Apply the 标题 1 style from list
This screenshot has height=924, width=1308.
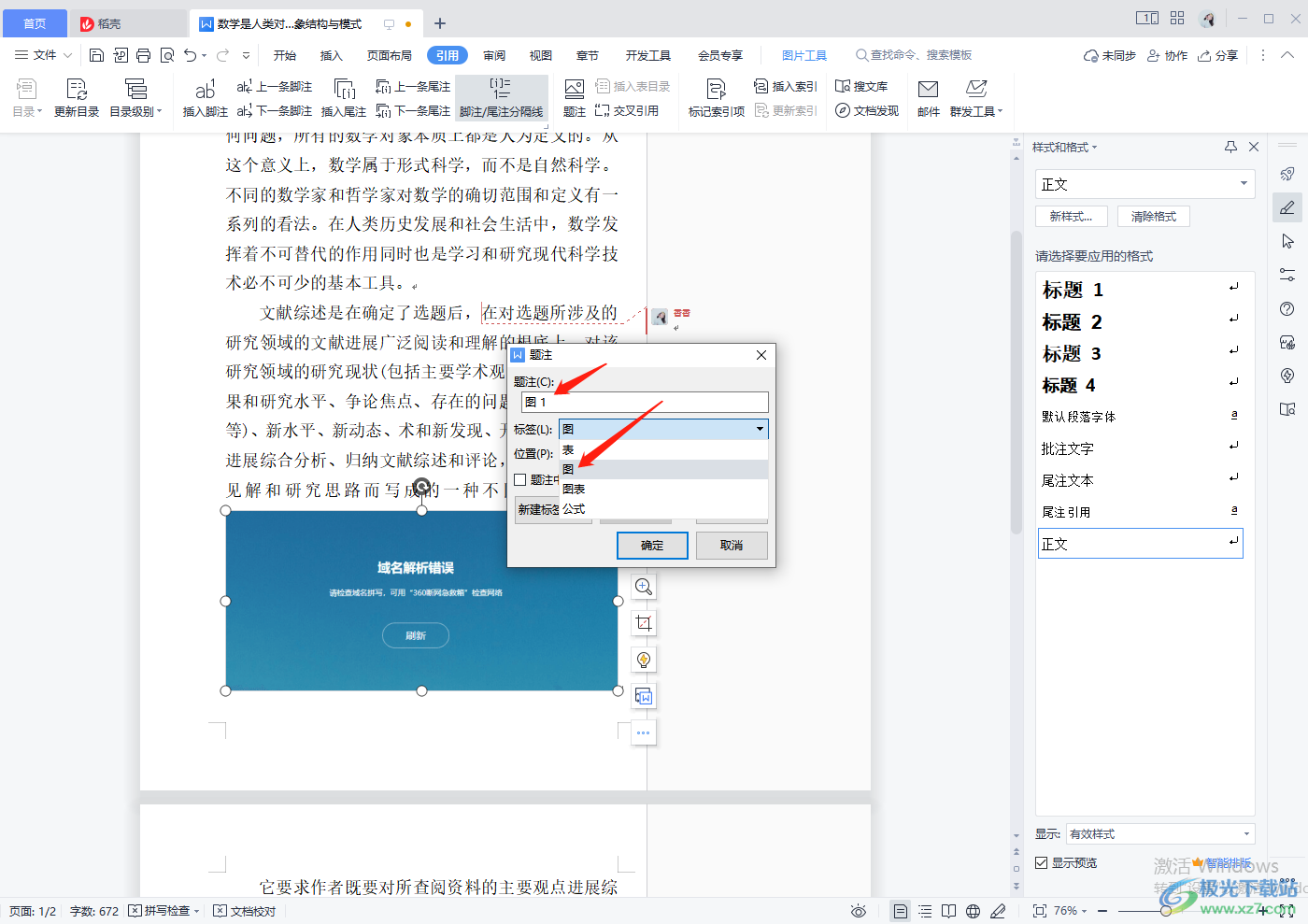(x=1141, y=290)
